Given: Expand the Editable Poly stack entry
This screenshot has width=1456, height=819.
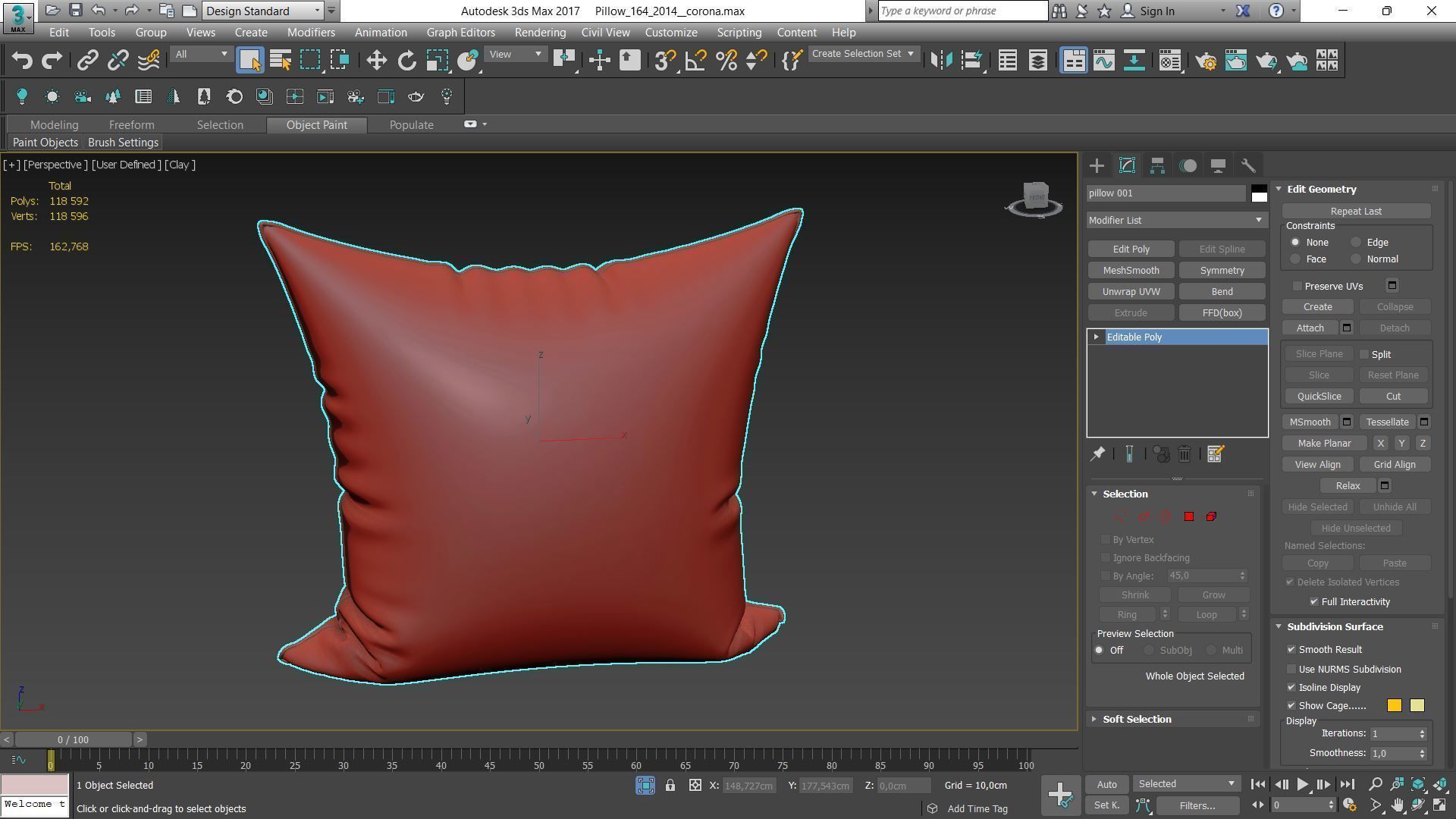Looking at the screenshot, I should [x=1096, y=337].
